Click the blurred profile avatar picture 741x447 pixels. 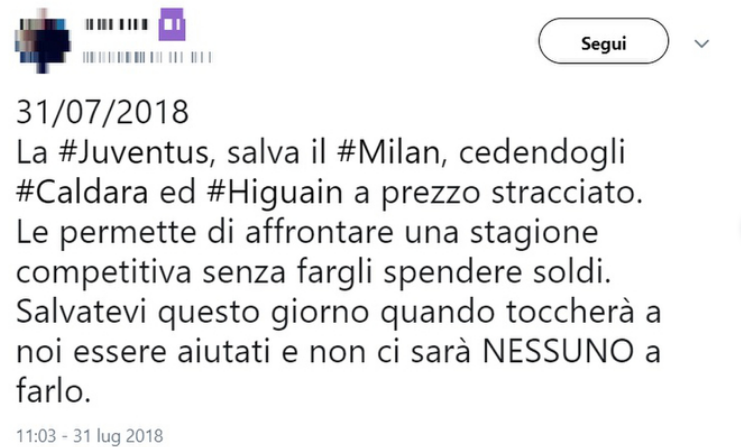pyautogui.click(x=42, y=40)
